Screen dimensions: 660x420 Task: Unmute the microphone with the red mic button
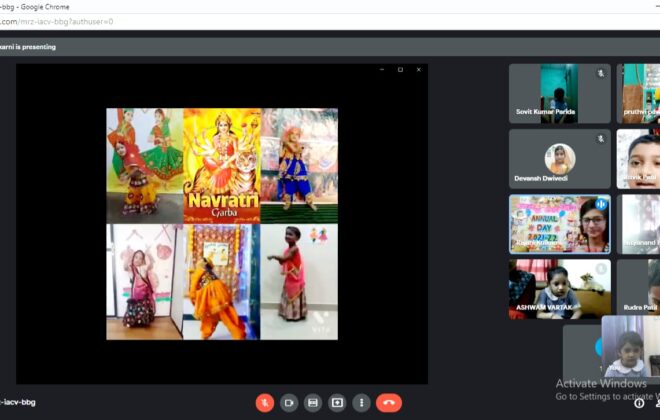[265, 403]
